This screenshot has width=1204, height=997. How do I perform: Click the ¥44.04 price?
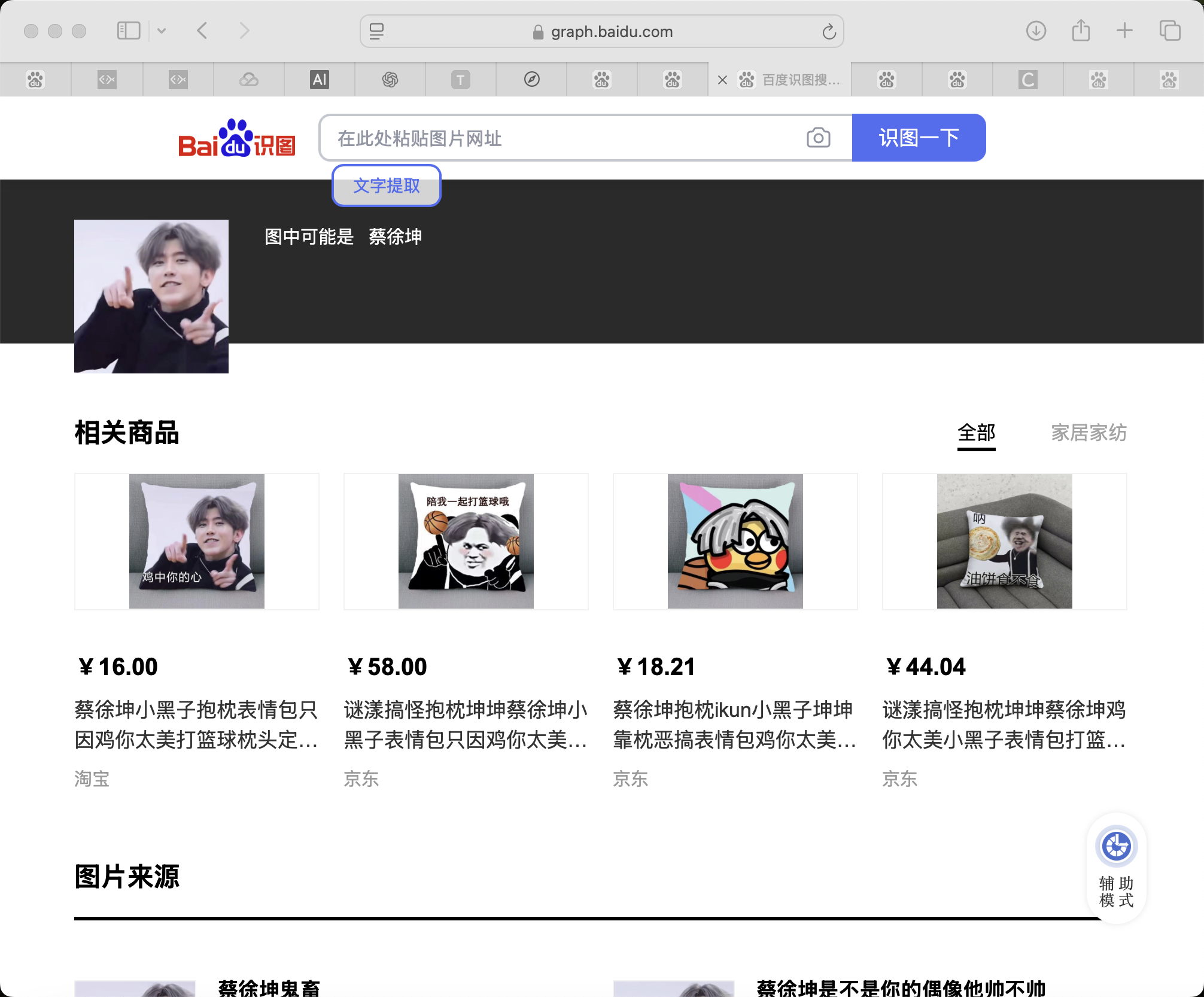[x=926, y=667]
